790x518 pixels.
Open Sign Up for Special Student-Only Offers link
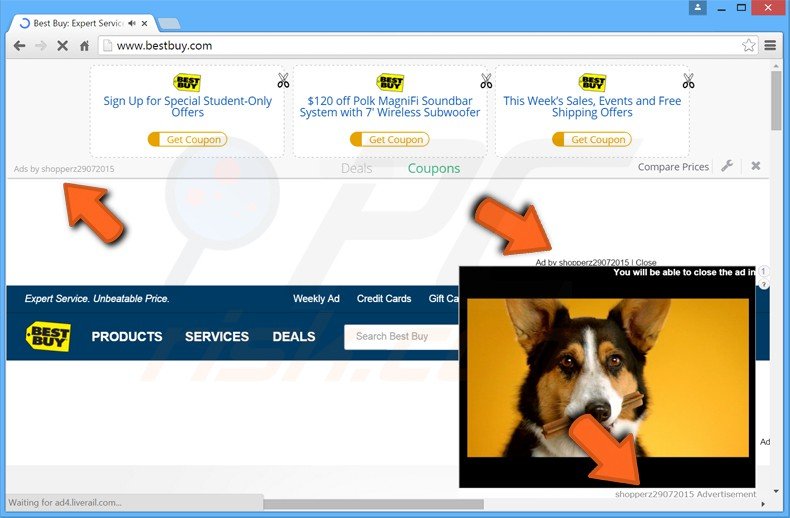(x=187, y=106)
